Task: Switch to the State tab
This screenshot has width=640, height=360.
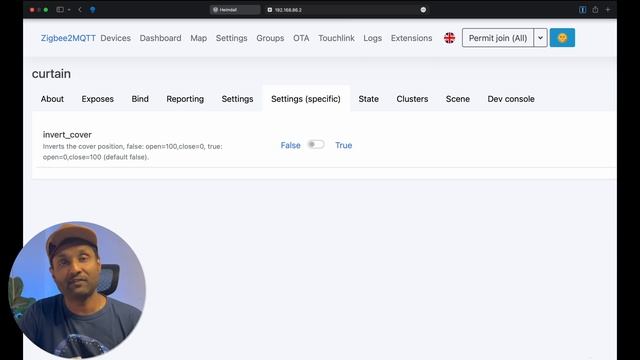Action: point(369,99)
